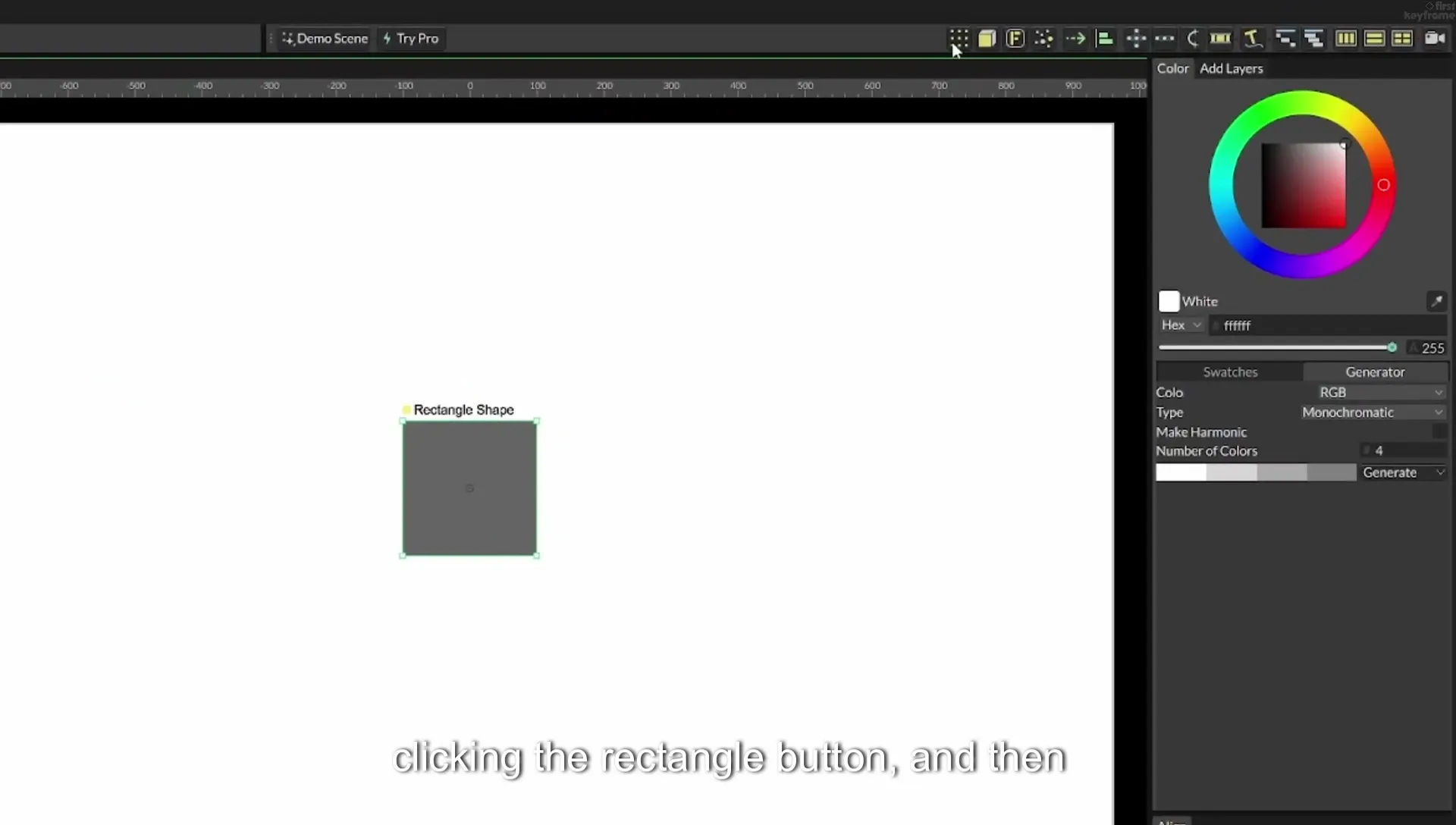Click the alpha slider handle
This screenshot has width=1456, height=825.
pos(1392,347)
